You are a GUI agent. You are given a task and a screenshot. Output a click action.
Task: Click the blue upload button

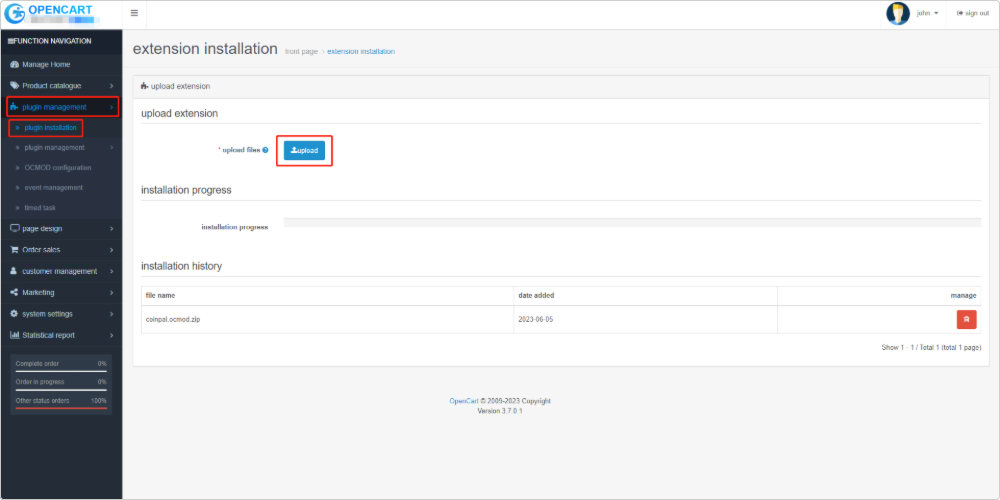tap(304, 151)
